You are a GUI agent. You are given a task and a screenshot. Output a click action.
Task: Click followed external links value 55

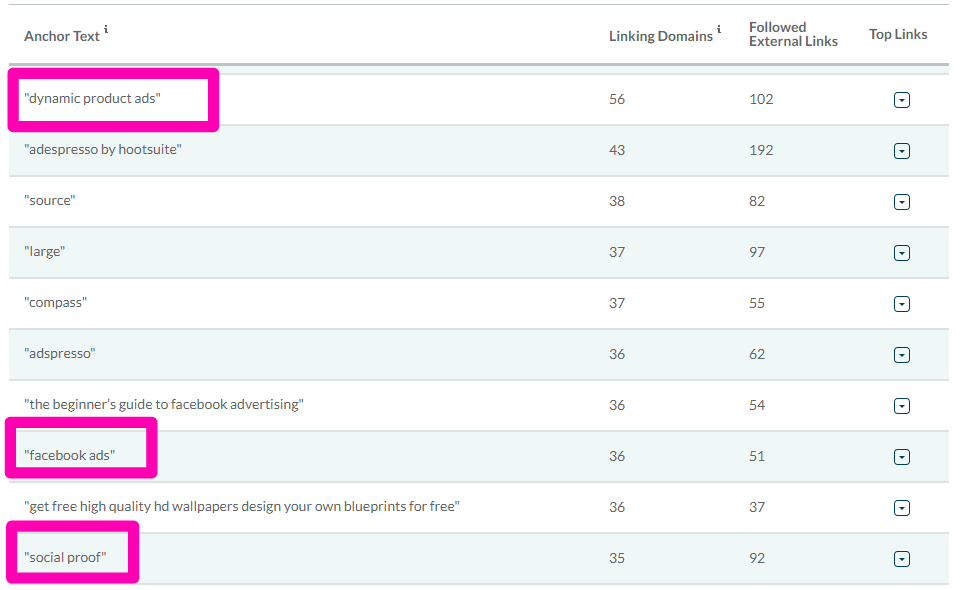pos(757,304)
